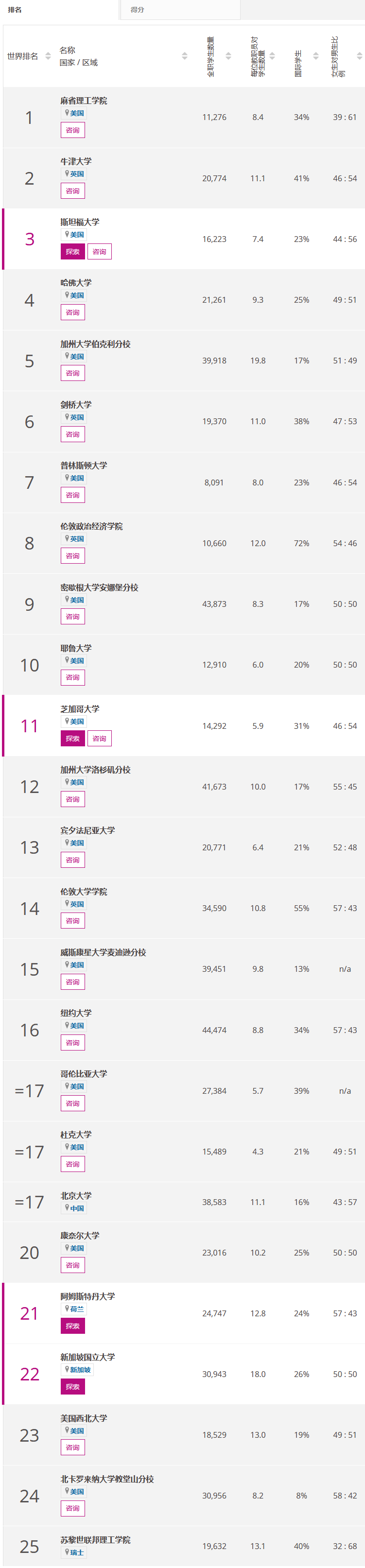Switch to the 得分 tab

point(180,10)
